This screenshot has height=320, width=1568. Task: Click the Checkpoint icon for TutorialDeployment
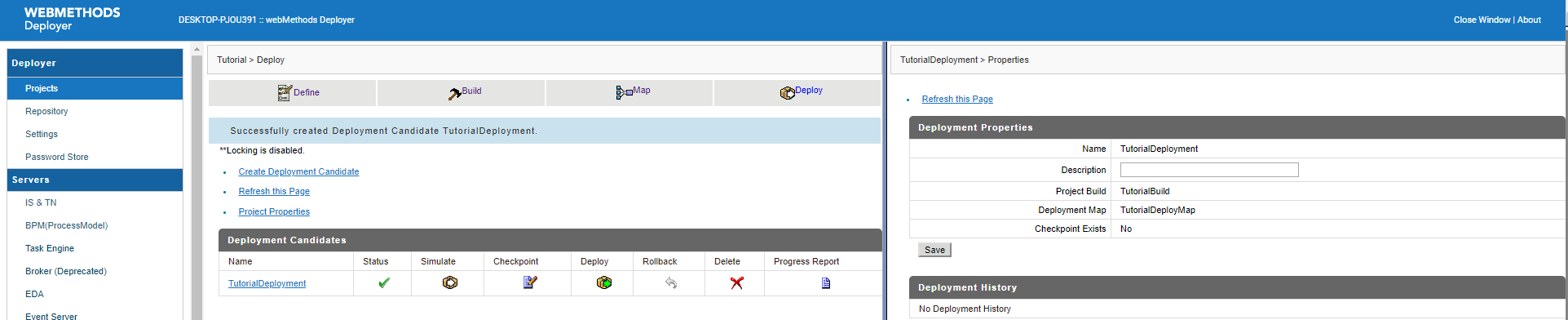(x=530, y=282)
